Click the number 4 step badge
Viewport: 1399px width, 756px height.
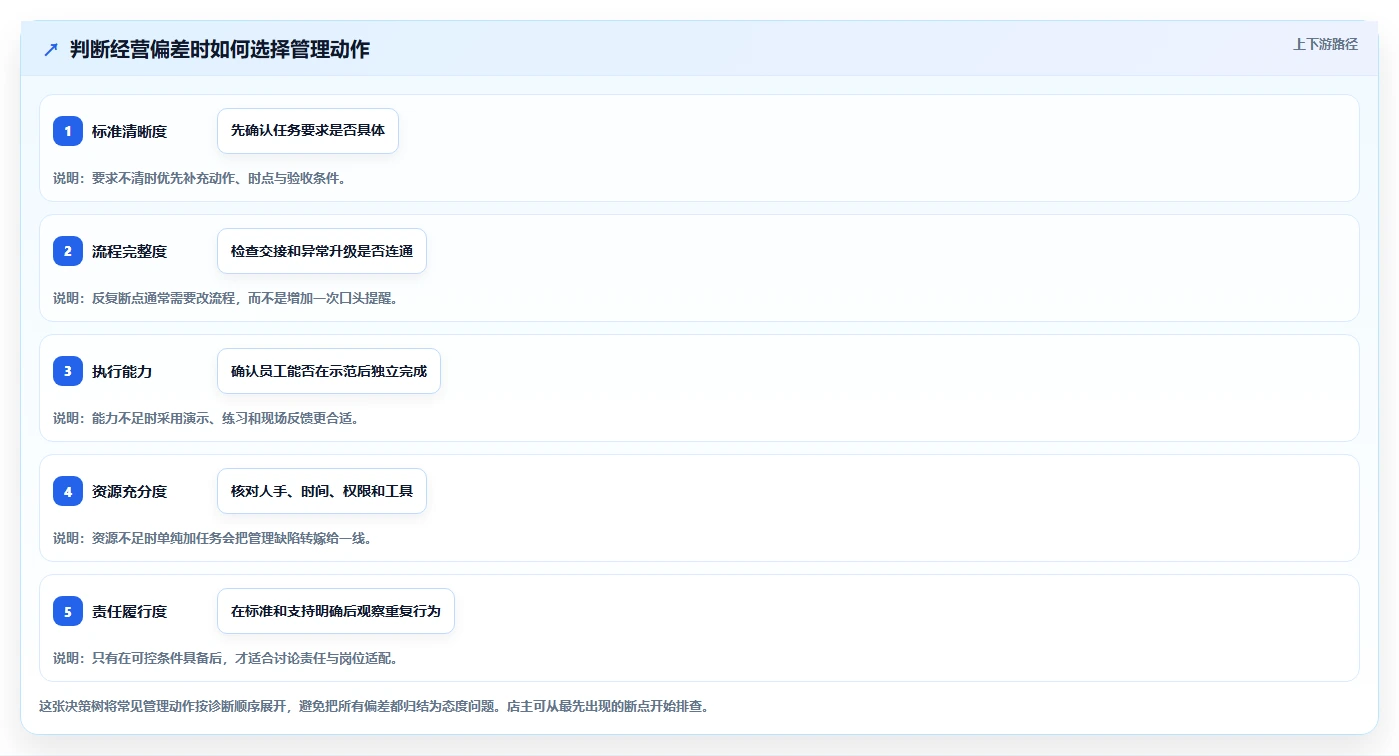coord(68,491)
